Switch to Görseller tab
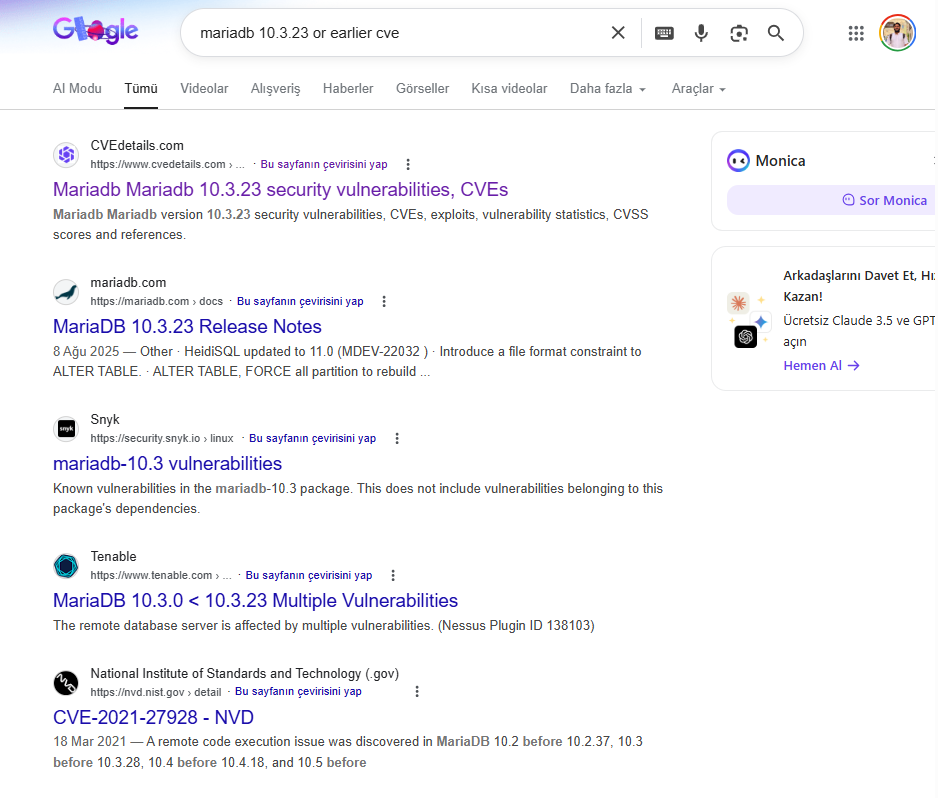The height and width of the screenshot is (798, 938). (422, 89)
